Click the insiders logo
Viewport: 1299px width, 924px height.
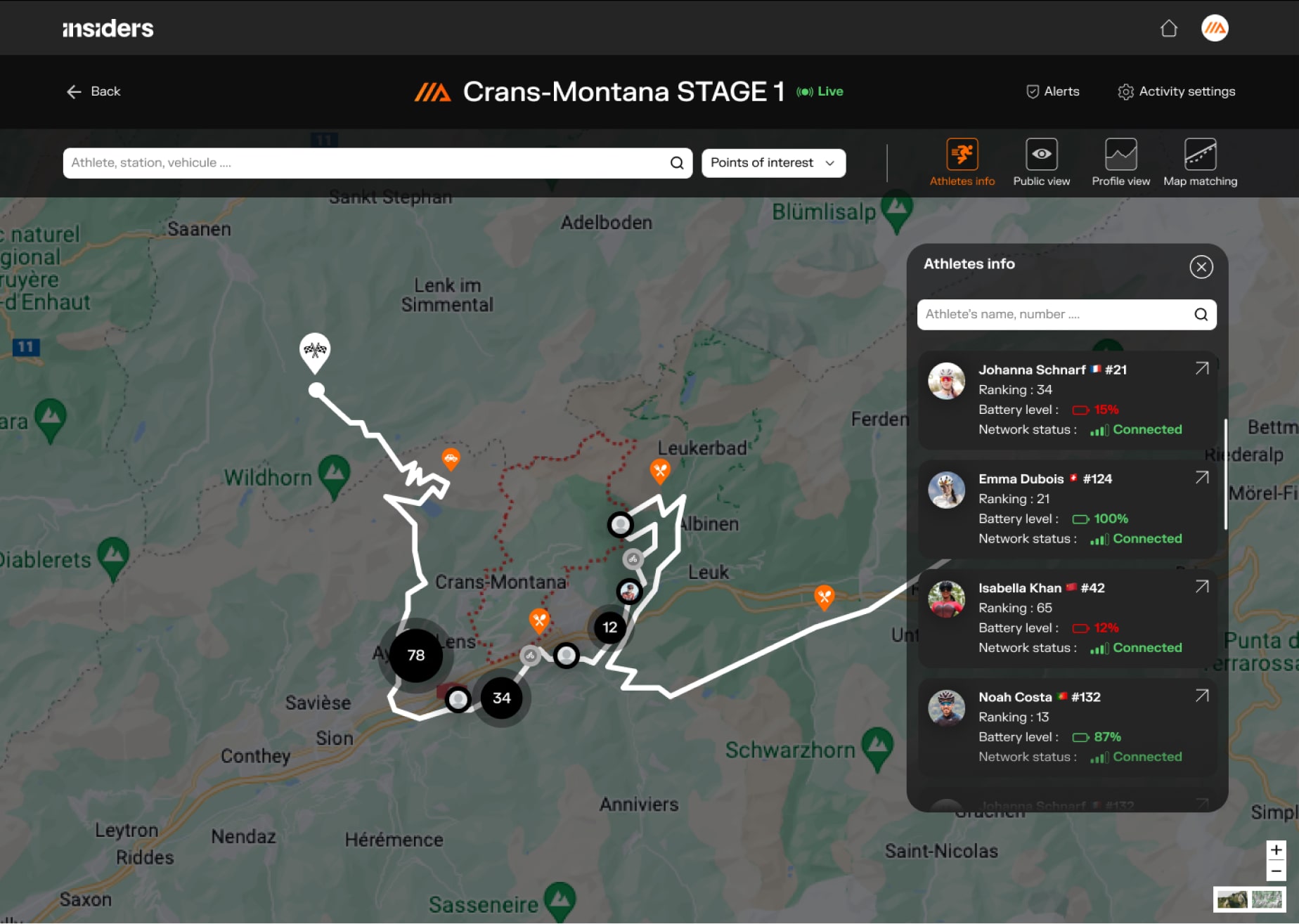[108, 28]
